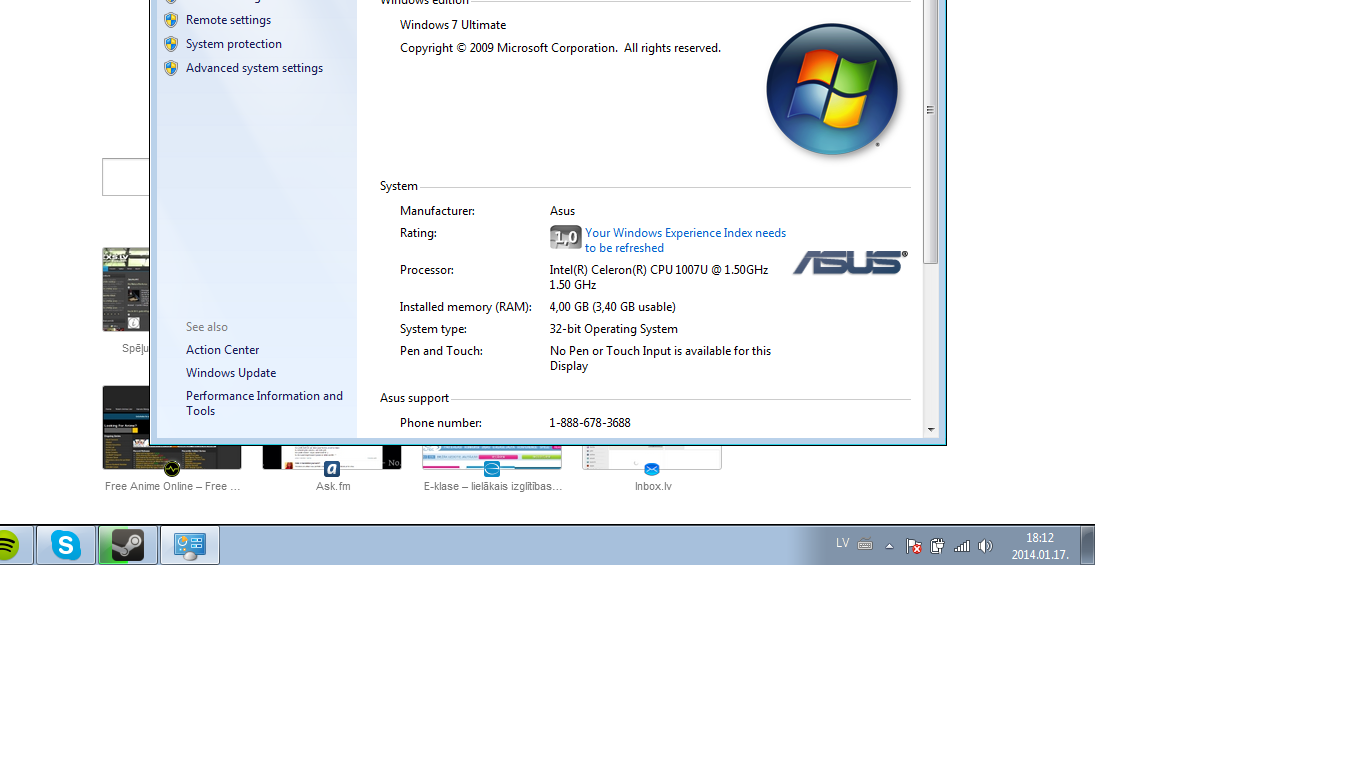Open Inbox.lv speed dial thumbnail
This screenshot has height=768, width=1366.
pos(652,457)
